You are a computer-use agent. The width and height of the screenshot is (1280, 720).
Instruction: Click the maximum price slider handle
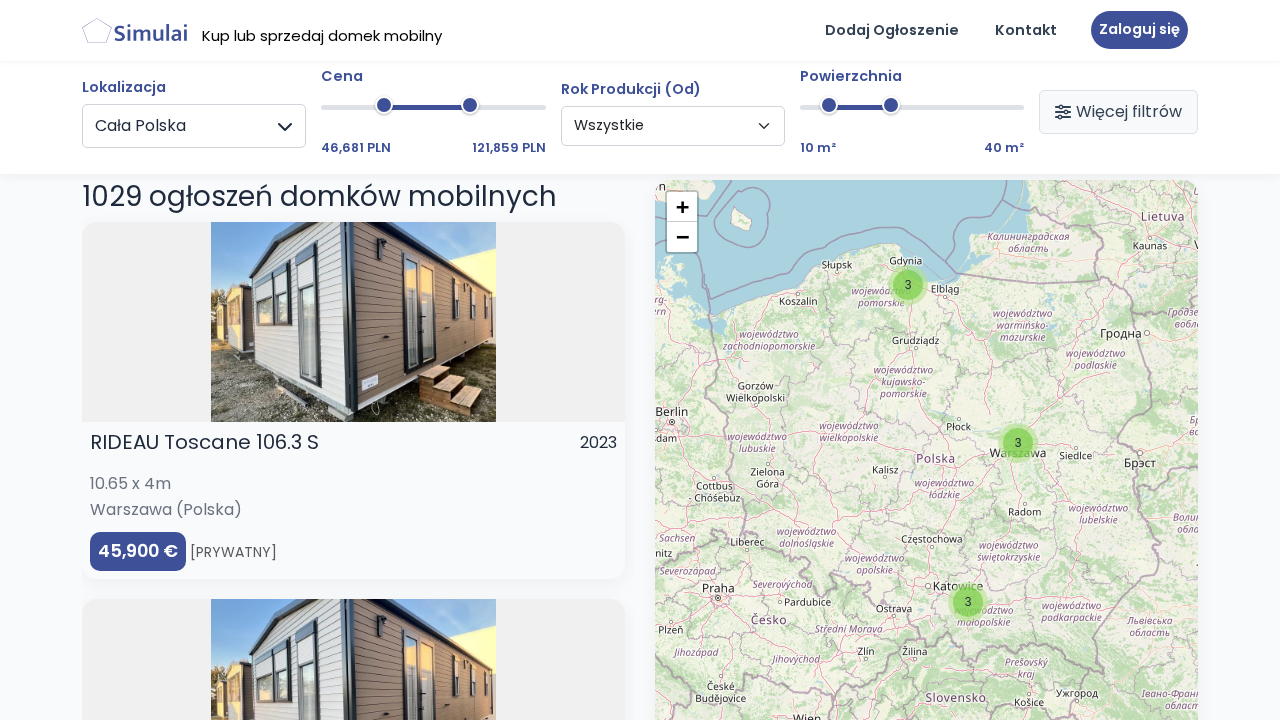(470, 106)
